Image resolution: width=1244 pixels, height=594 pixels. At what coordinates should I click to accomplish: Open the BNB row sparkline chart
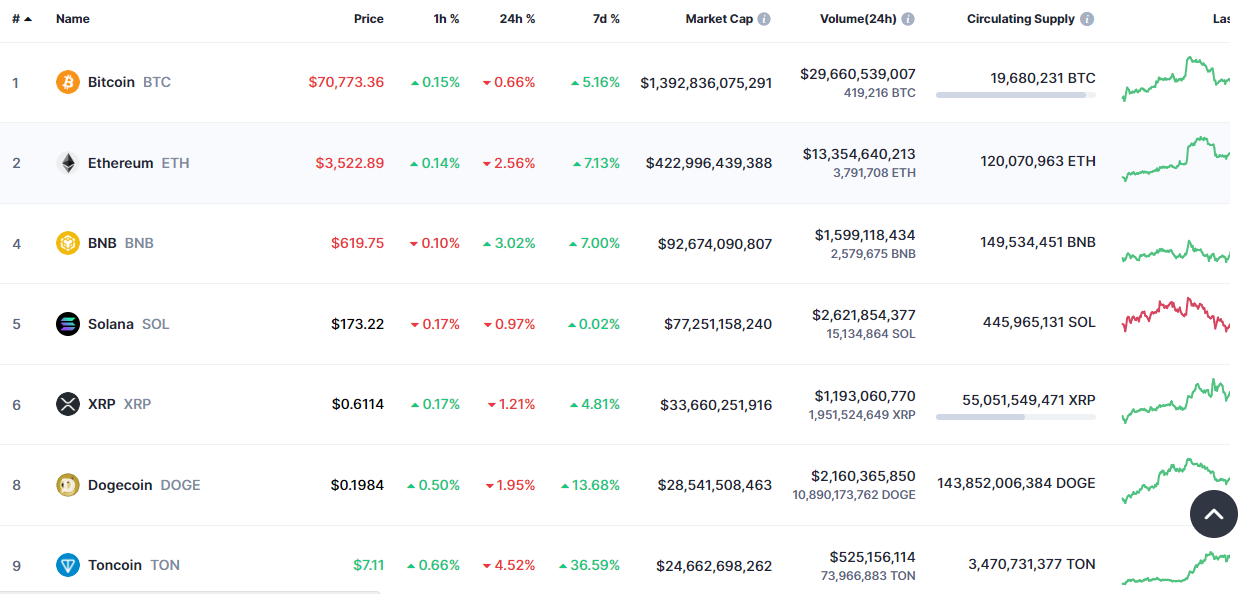click(x=1176, y=251)
